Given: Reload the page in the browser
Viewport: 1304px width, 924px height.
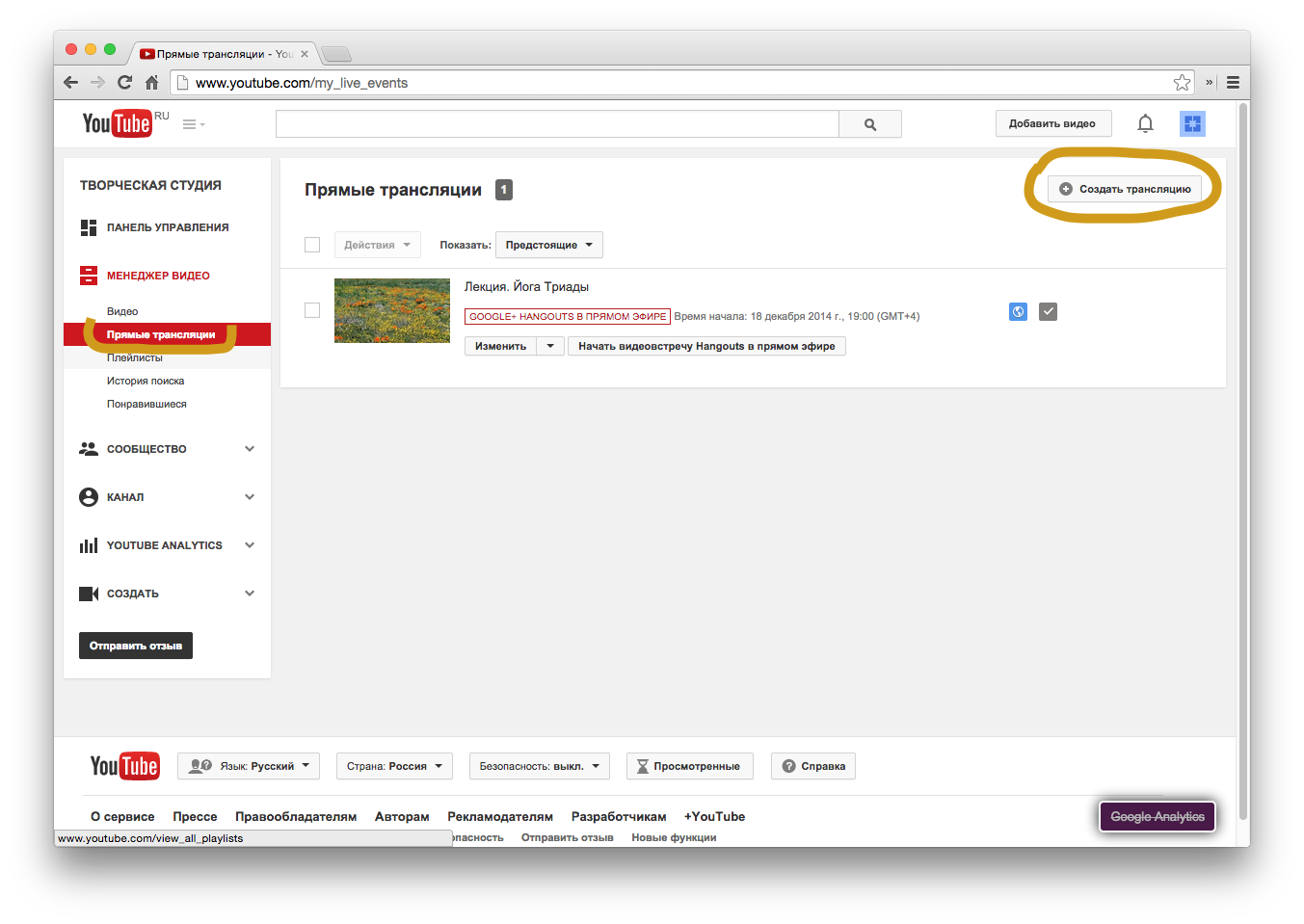Looking at the screenshot, I should click(x=124, y=83).
